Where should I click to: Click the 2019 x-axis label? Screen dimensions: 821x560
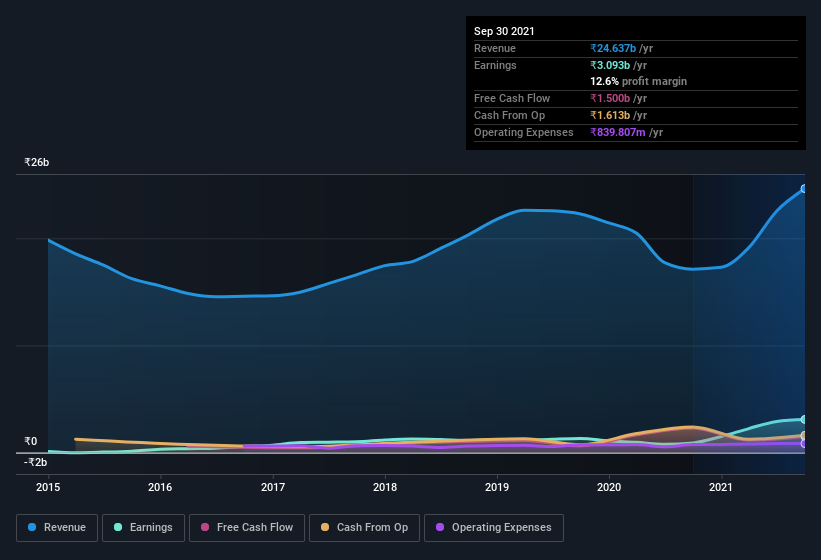pyautogui.click(x=497, y=487)
